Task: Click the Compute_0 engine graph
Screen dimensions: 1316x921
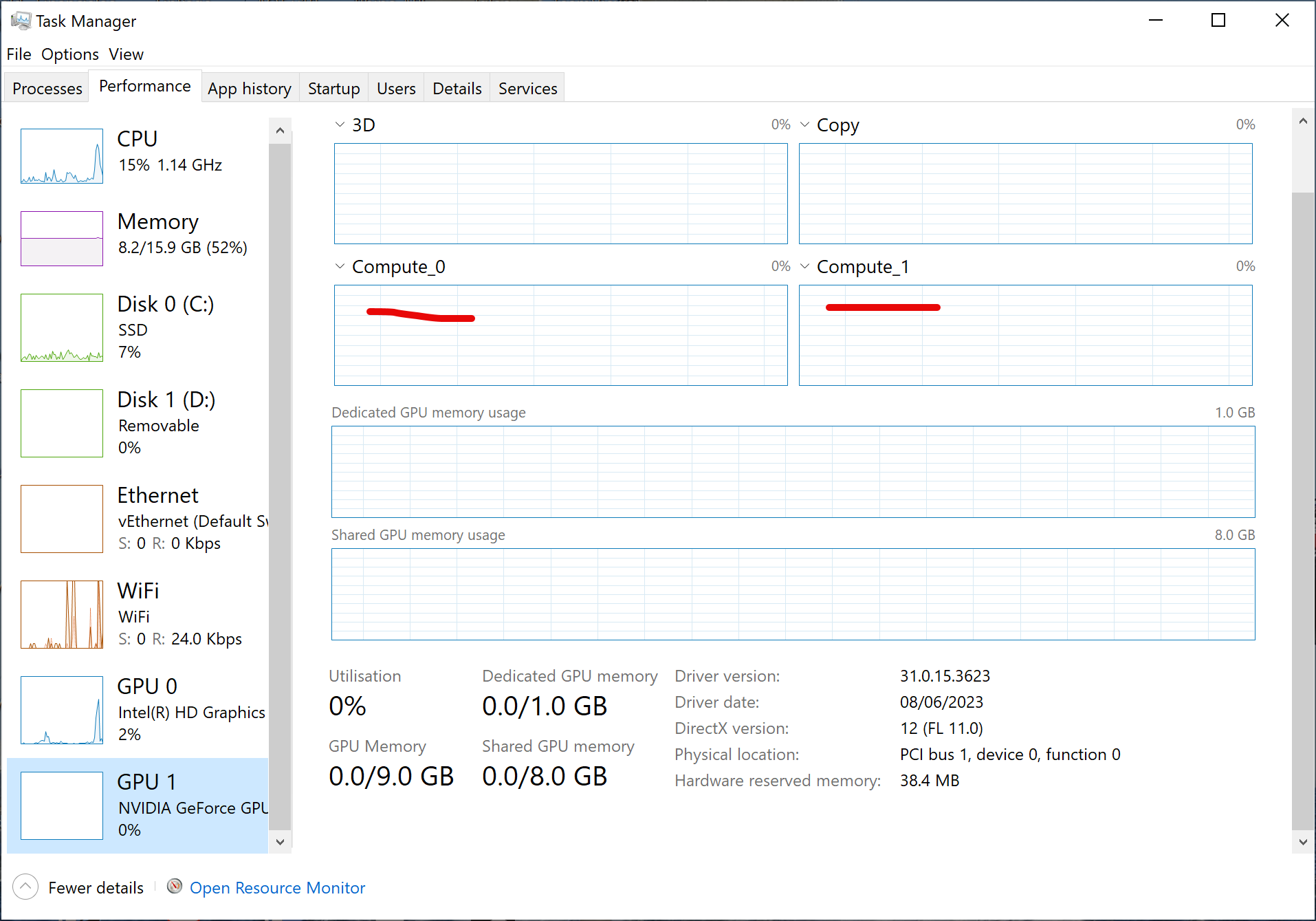Action: point(560,335)
